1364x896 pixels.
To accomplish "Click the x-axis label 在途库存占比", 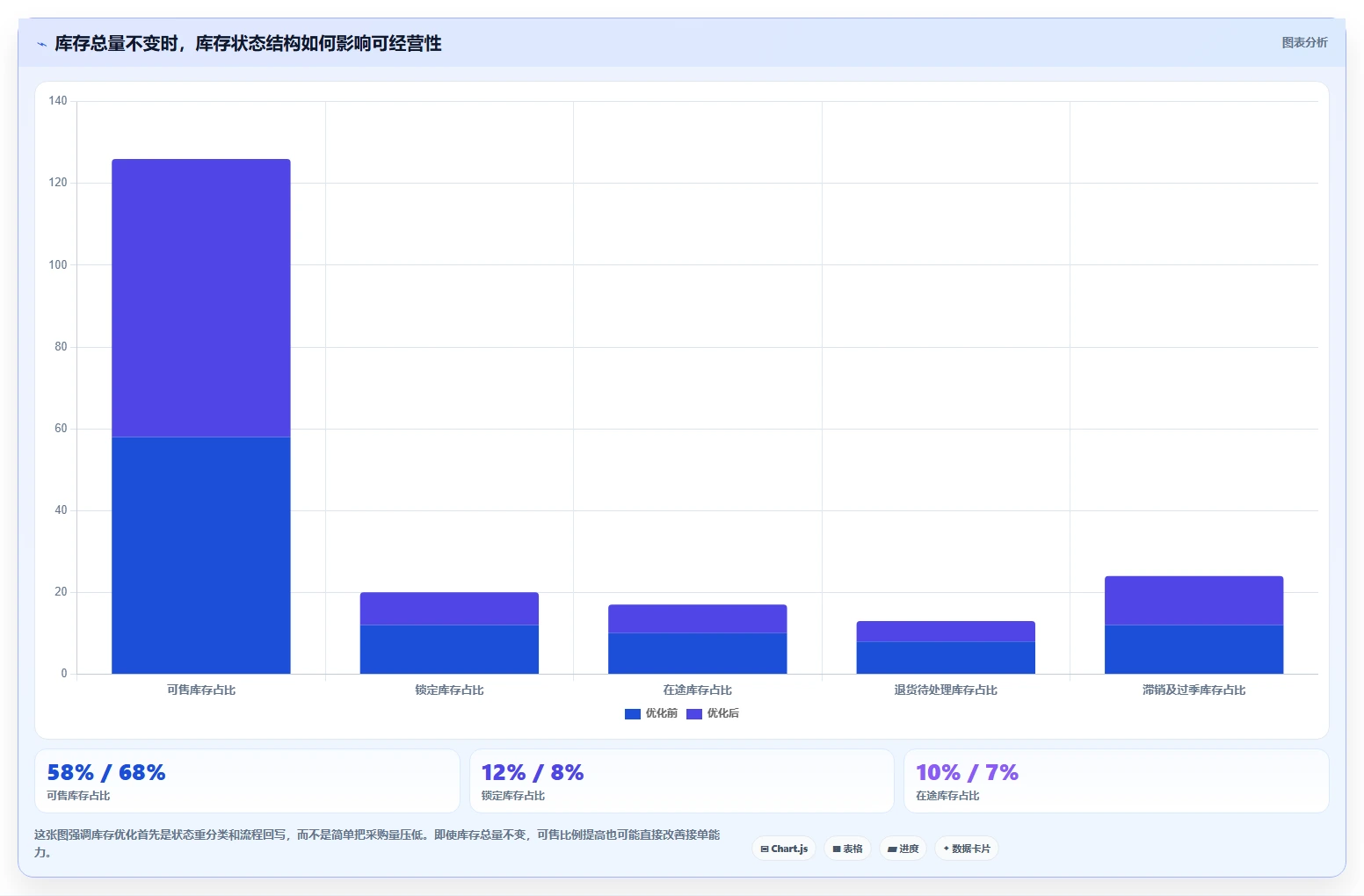I will (698, 690).
